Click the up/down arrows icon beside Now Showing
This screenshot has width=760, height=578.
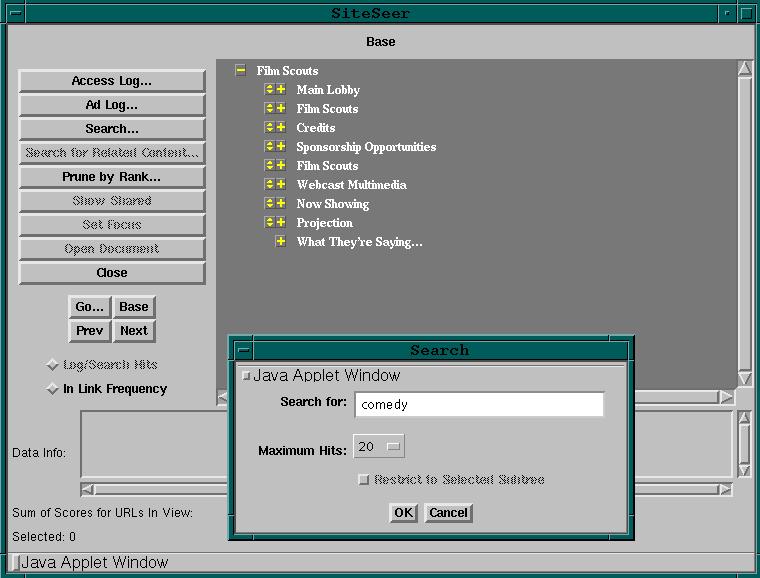point(269,203)
